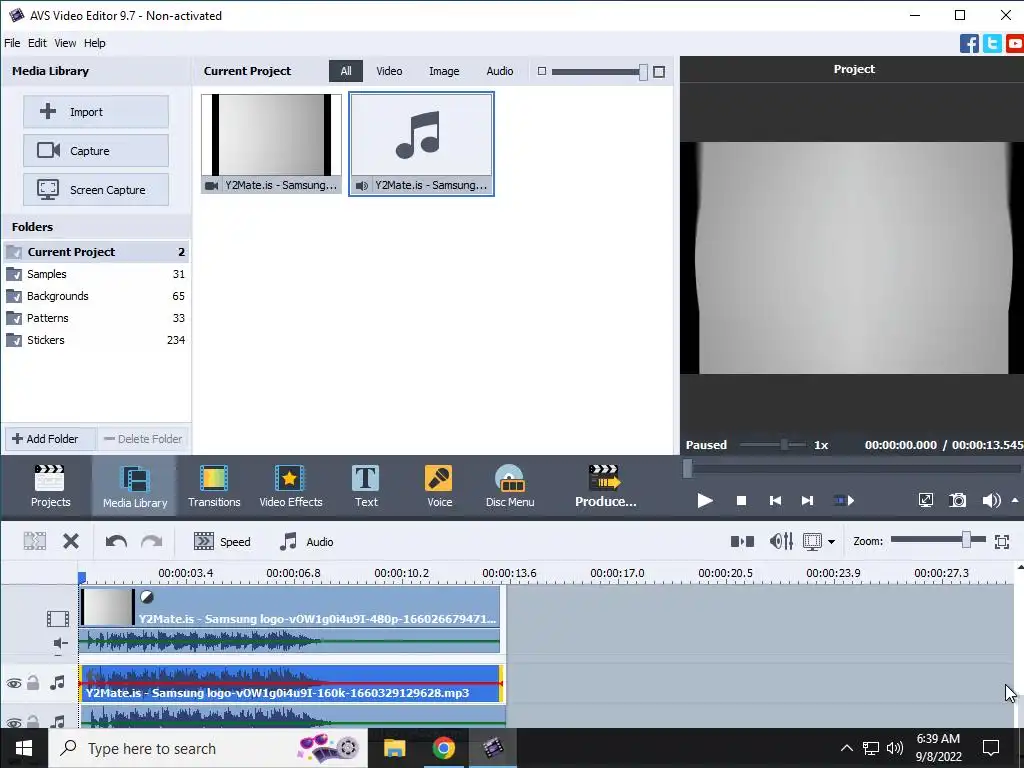
Task: Show All media types tab
Action: point(345,71)
